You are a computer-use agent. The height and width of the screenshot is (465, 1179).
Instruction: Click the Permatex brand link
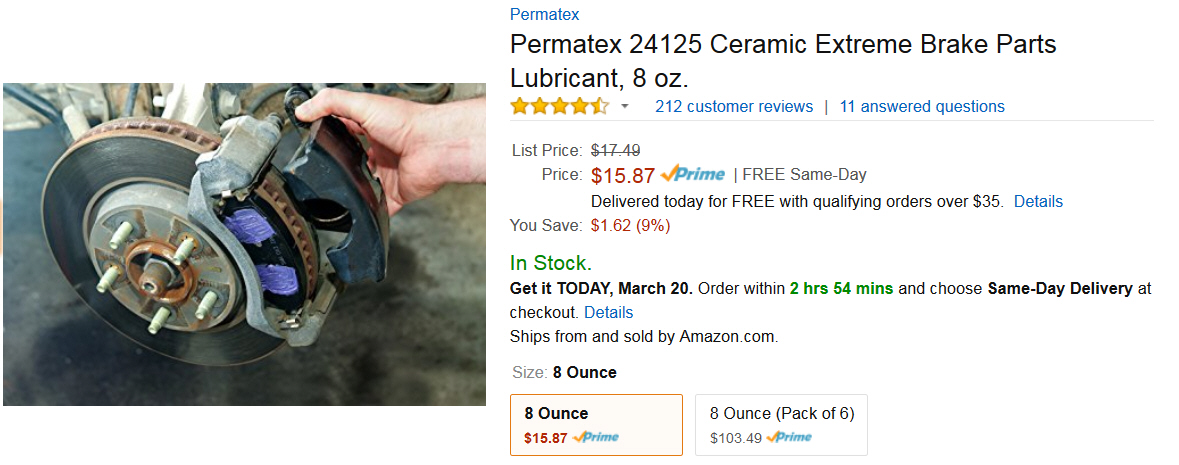pos(544,14)
